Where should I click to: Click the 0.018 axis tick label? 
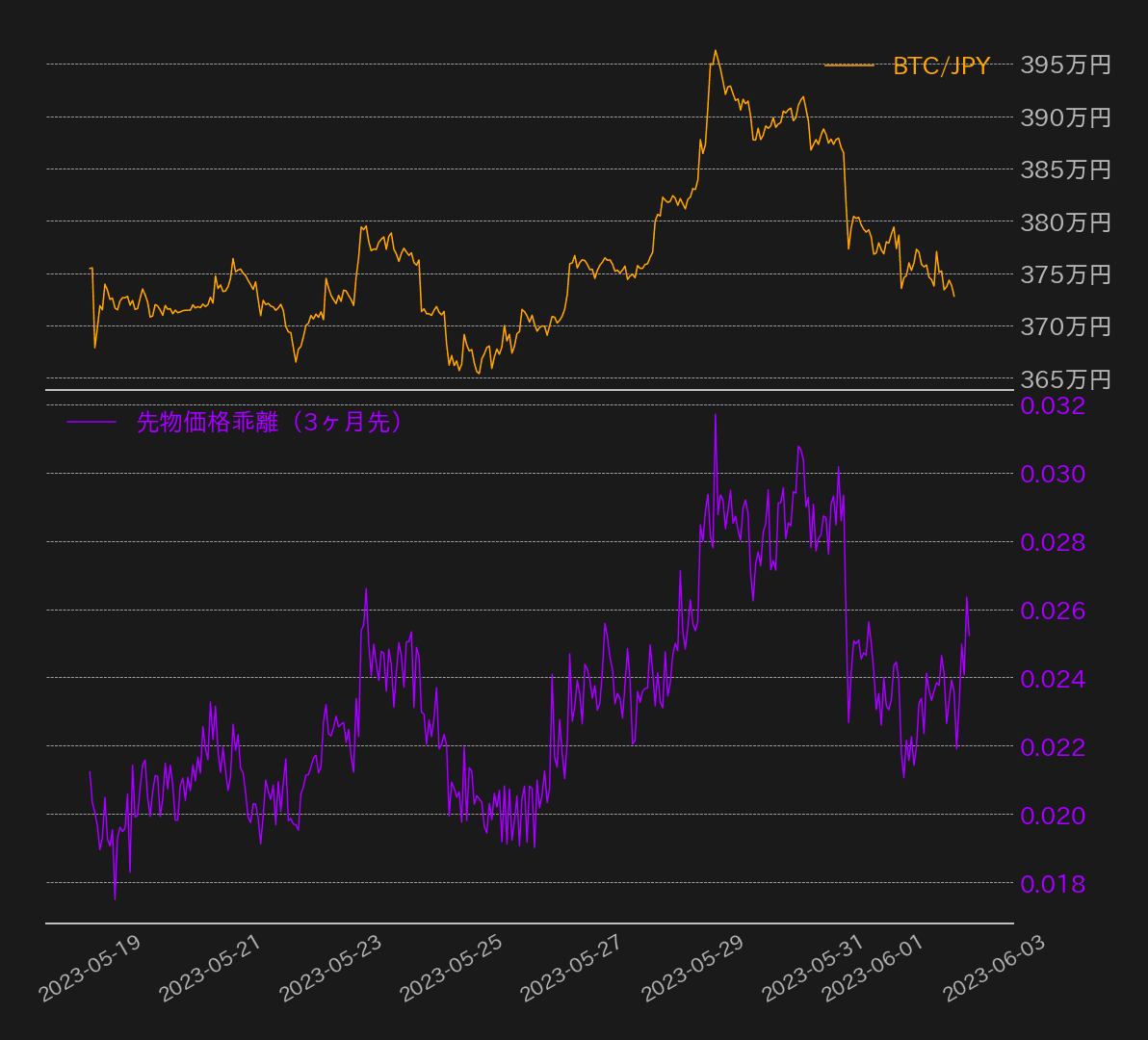tap(1053, 884)
